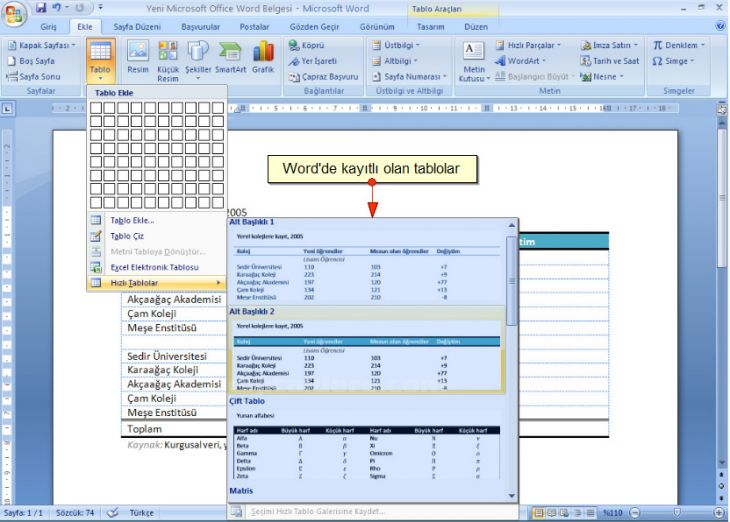Insert a blank page (Boş Sayfa)

pyautogui.click(x=31, y=61)
